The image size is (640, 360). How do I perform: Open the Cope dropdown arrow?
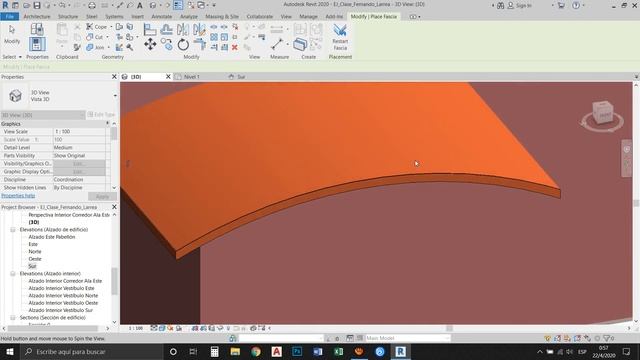[111, 27]
